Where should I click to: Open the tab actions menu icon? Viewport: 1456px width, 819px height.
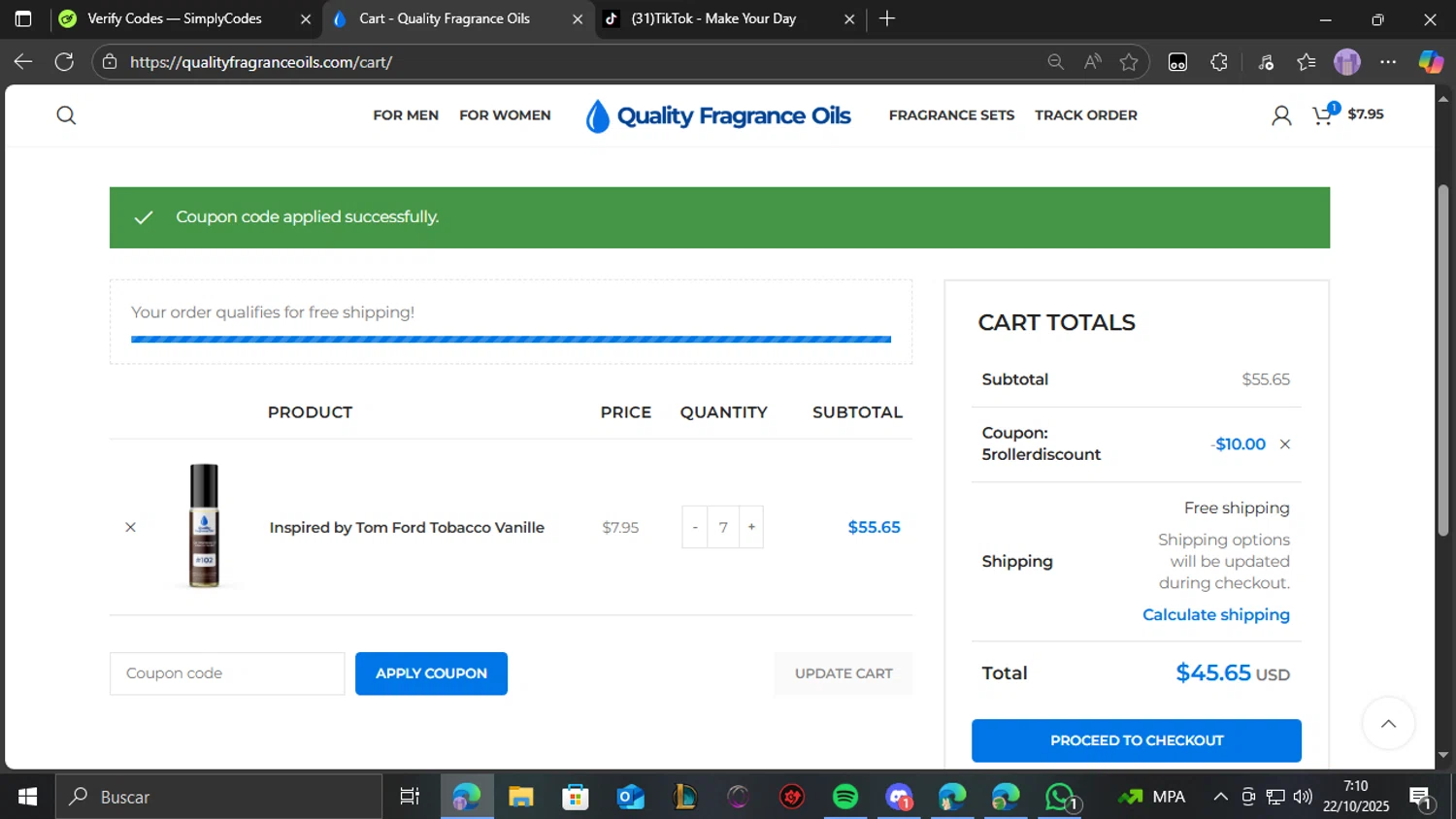[x=23, y=18]
